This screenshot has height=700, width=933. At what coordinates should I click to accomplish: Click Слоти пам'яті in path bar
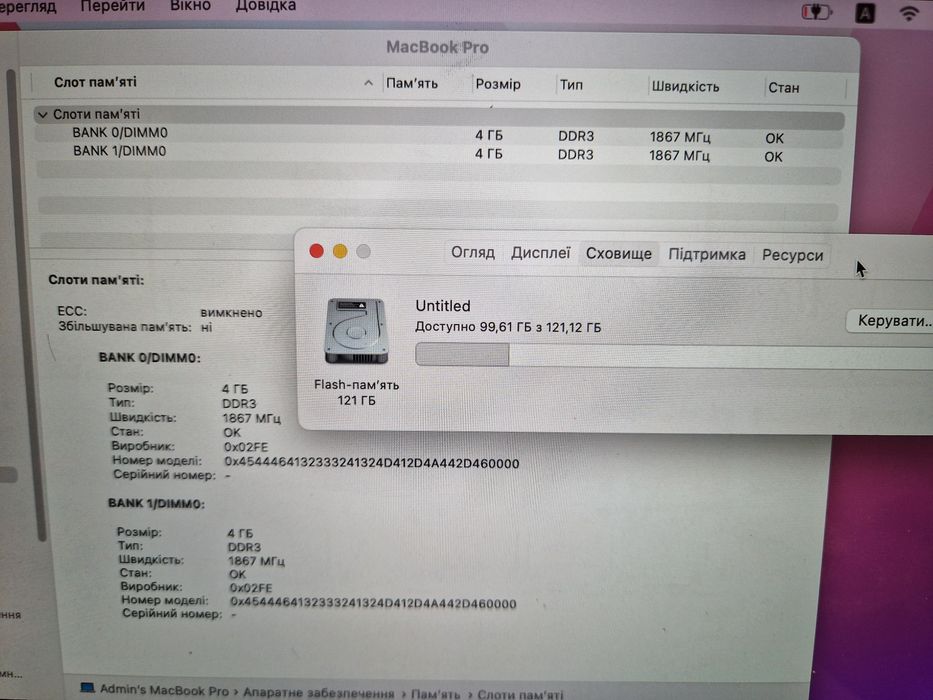coord(521,695)
